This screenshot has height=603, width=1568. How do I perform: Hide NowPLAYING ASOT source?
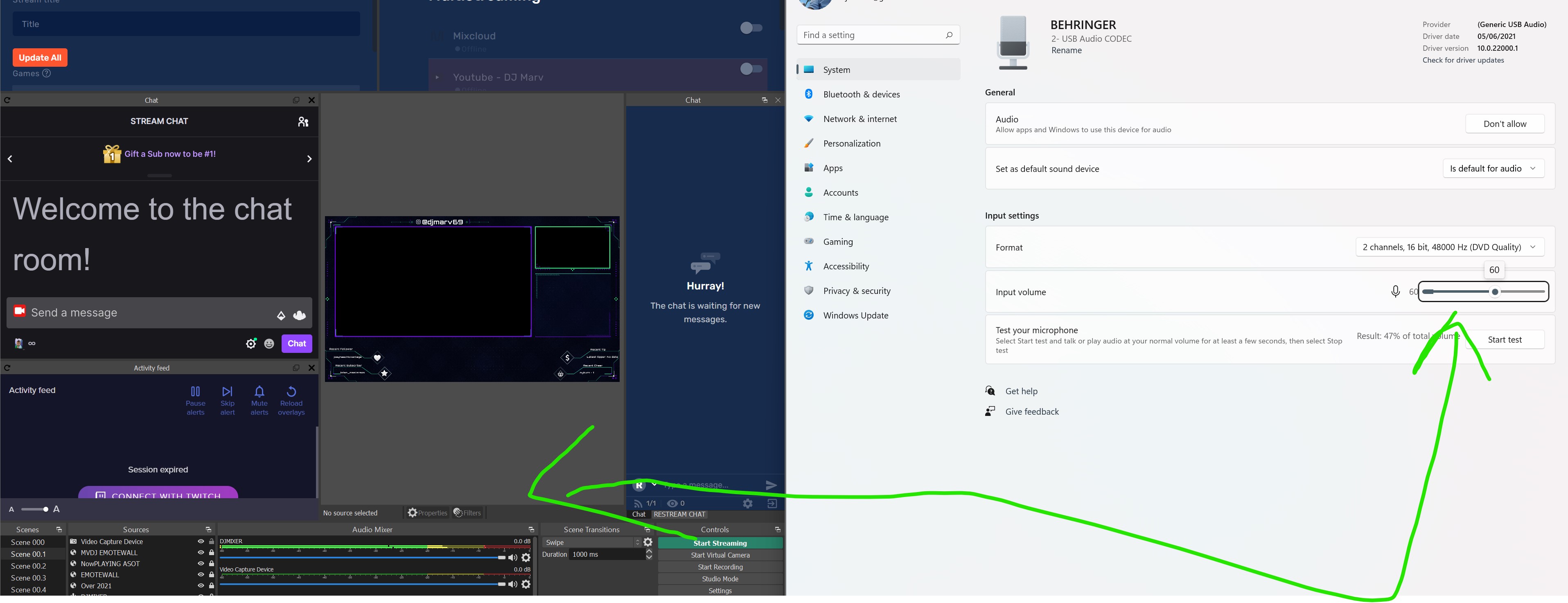tap(200, 563)
